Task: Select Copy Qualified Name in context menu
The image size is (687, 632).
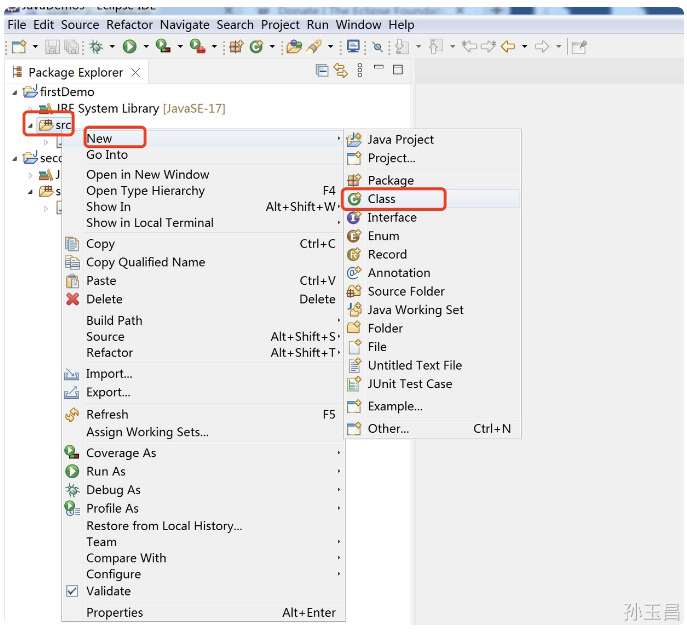Action: (203, 262)
